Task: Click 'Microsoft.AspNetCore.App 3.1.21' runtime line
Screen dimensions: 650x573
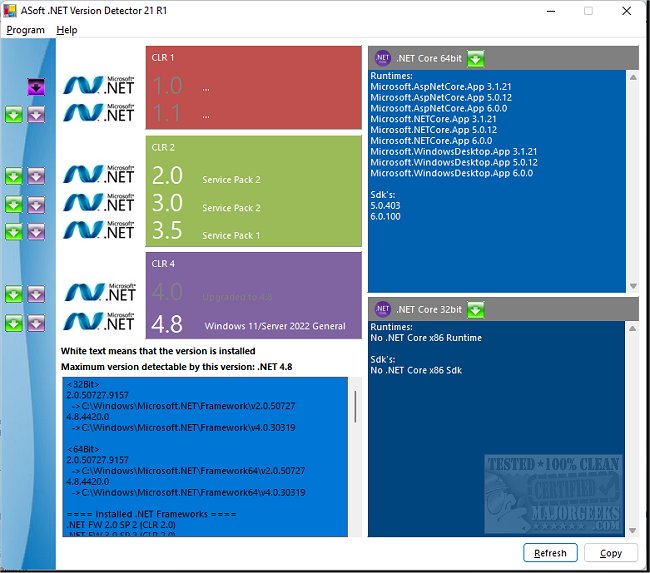Action: click(x=441, y=87)
